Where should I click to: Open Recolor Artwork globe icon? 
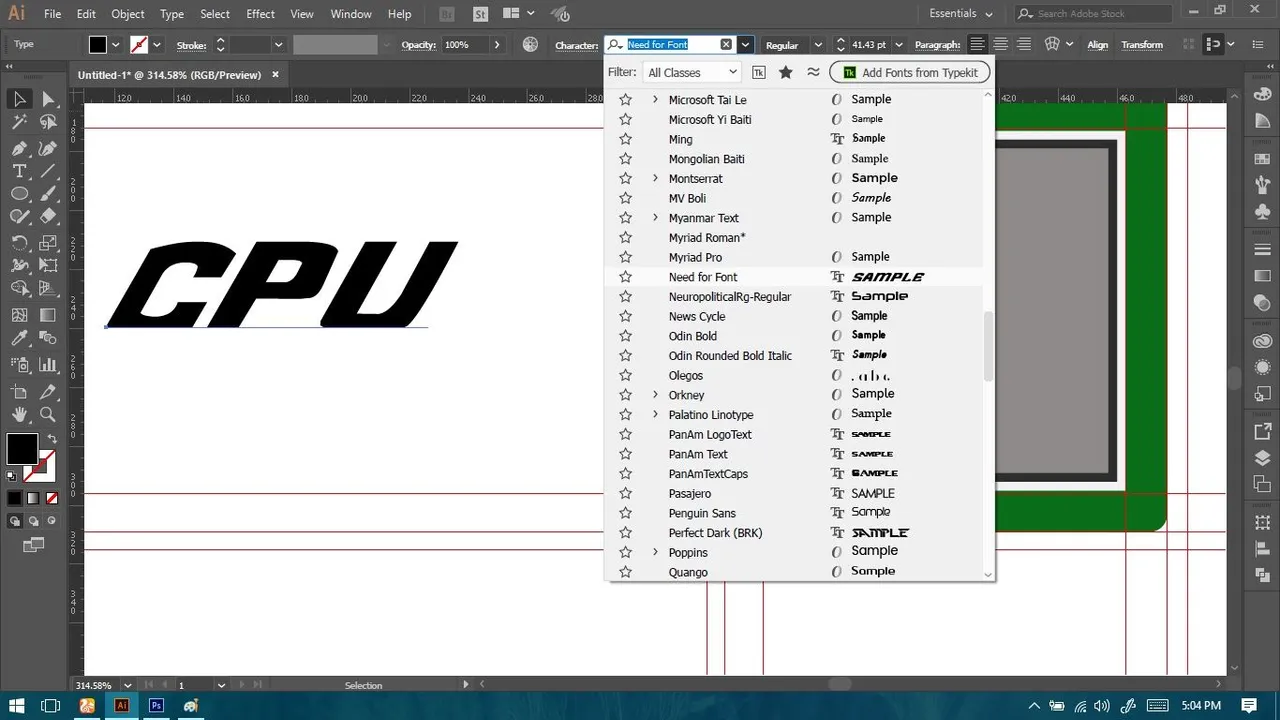531,45
